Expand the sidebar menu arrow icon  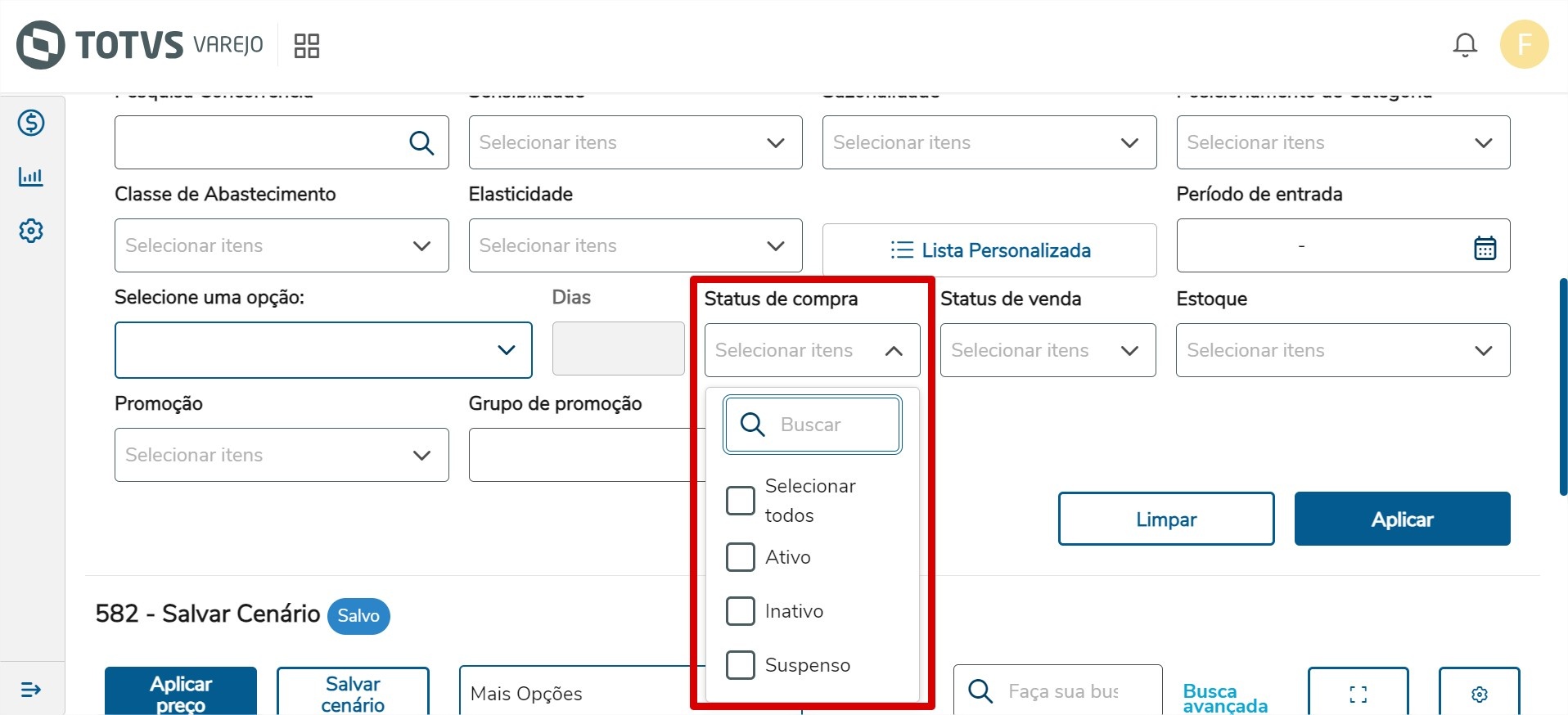point(31,690)
